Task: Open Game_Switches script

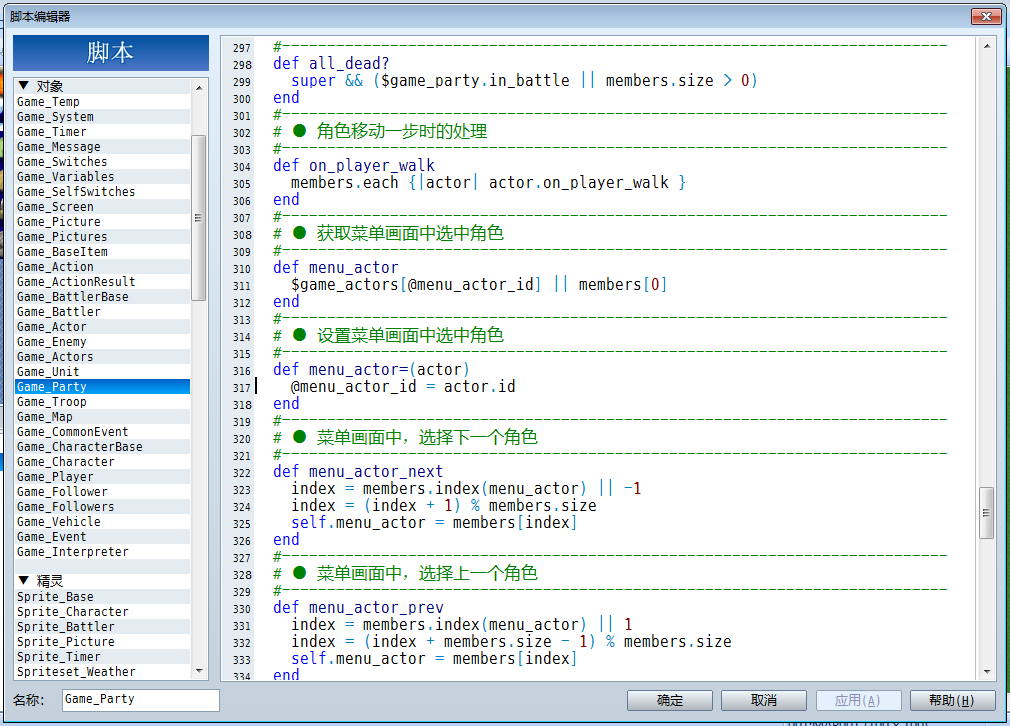Action: 102,162
